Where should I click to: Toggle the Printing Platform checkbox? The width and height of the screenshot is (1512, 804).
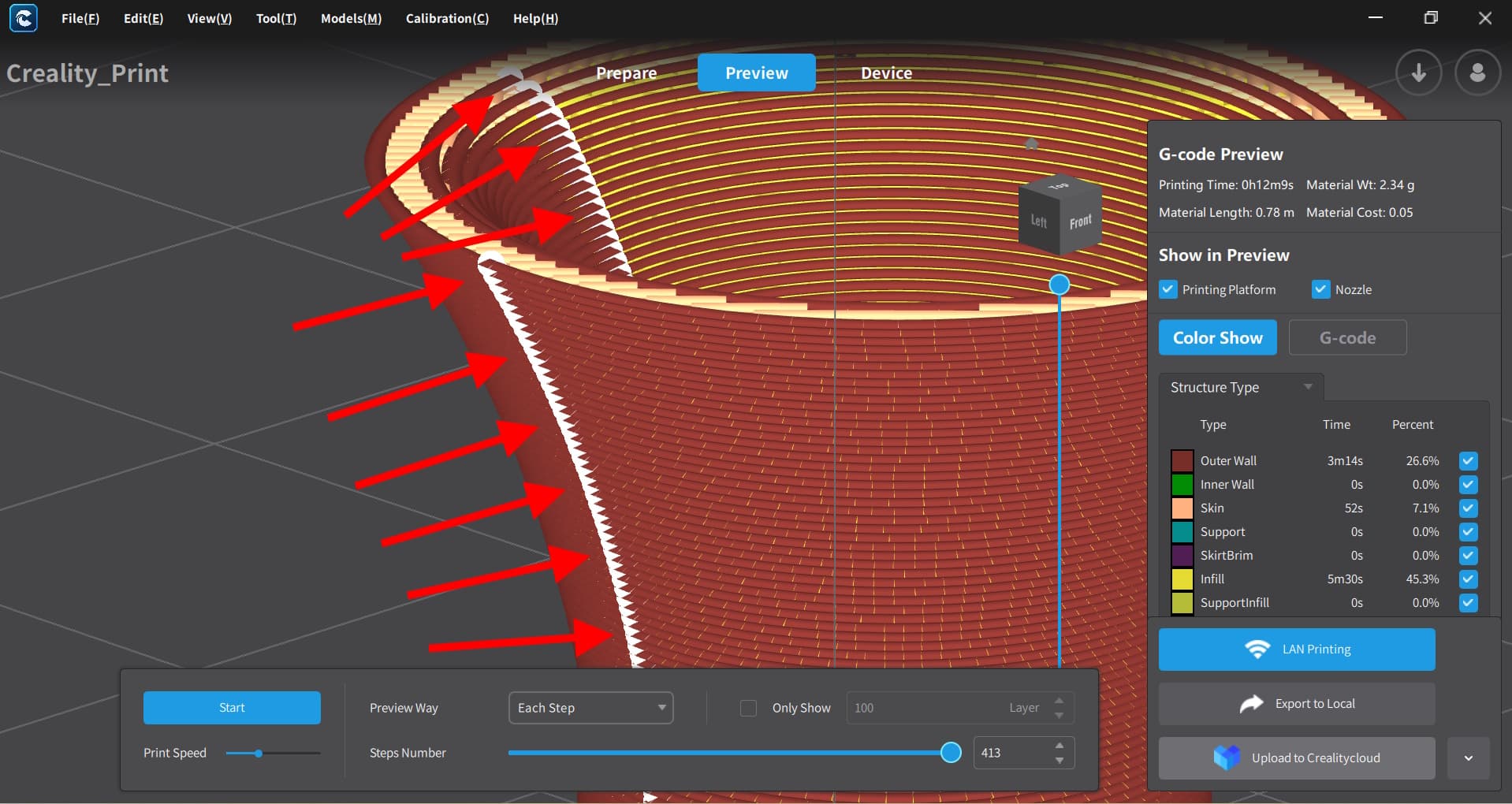coord(1168,289)
